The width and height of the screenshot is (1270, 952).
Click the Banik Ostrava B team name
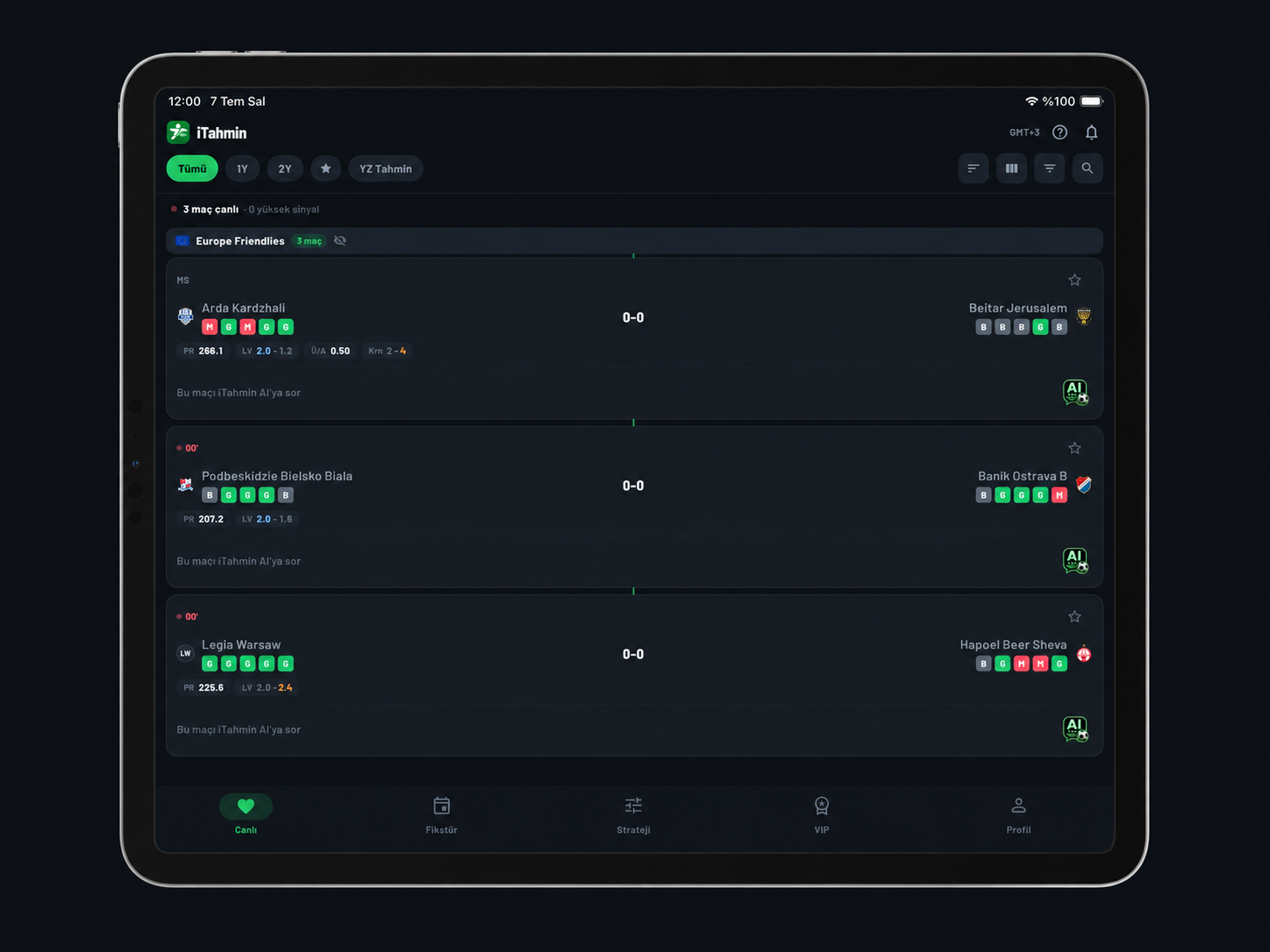1023,476
